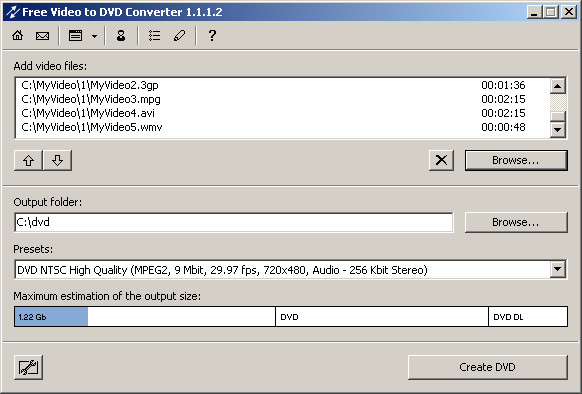Viewport: 582px width, 394px height.
Task: Click the application icon in title bar
Action: (x=12, y=12)
